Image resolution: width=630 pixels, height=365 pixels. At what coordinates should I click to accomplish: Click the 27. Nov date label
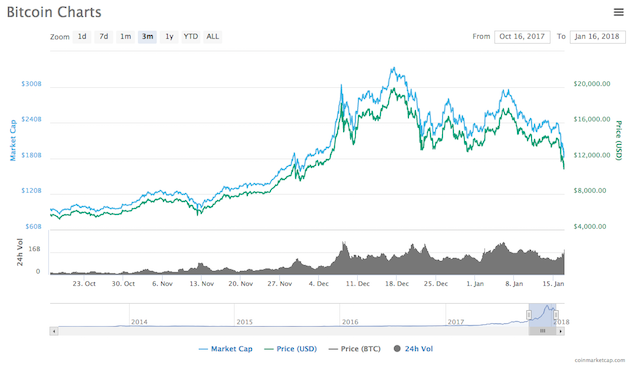tap(280, 284)
